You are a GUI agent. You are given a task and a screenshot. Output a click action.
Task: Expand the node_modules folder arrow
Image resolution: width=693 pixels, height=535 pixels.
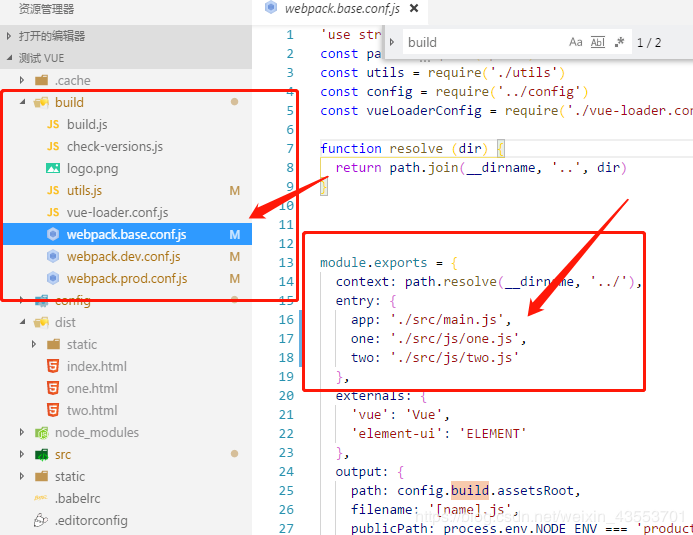click(x=22, y=433)
